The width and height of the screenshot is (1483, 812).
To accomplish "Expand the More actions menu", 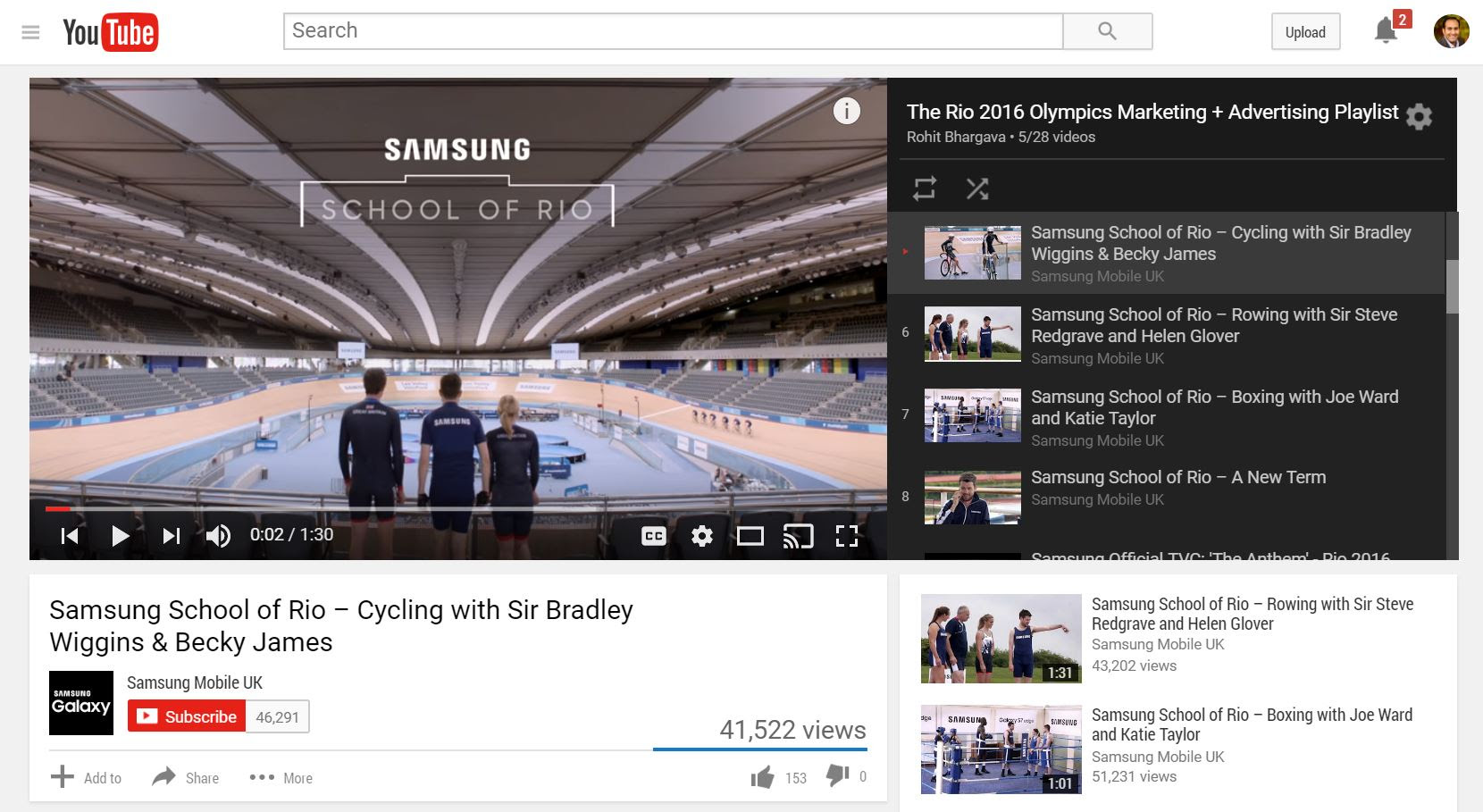I will click(281, 778).
